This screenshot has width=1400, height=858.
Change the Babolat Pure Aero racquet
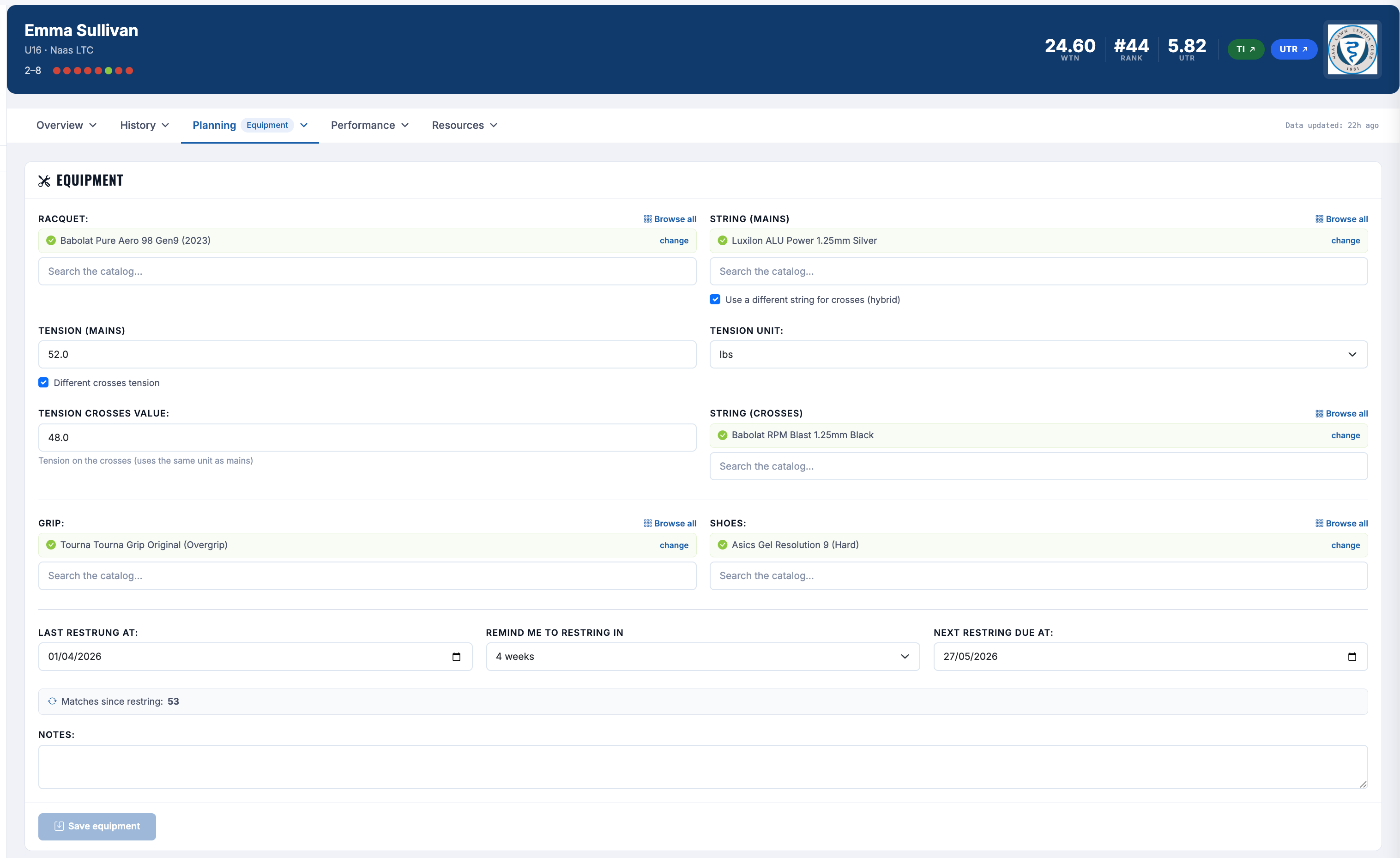tap(674, 241)
